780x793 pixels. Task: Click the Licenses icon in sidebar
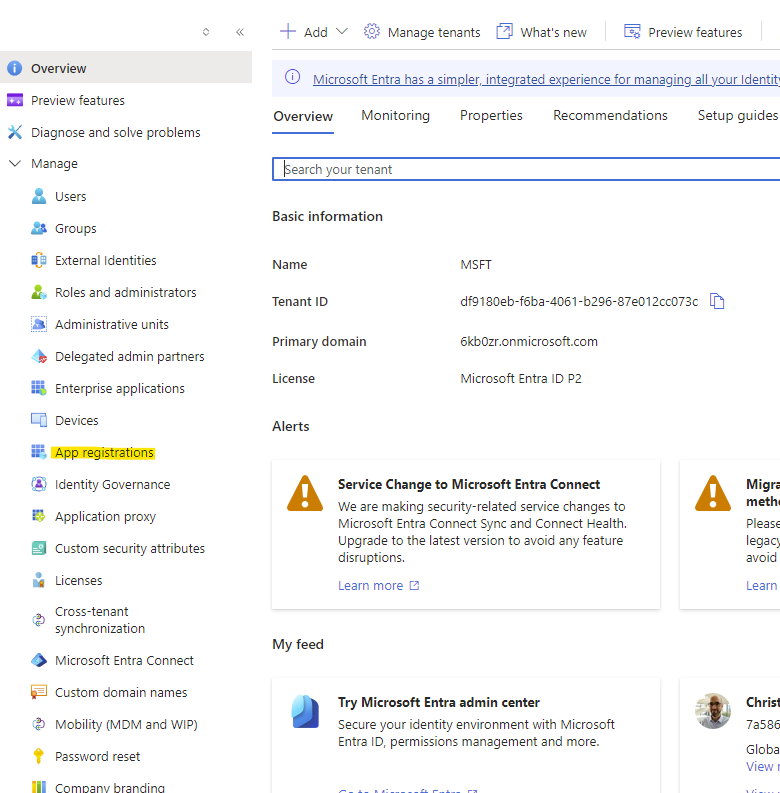coord(39,580)
